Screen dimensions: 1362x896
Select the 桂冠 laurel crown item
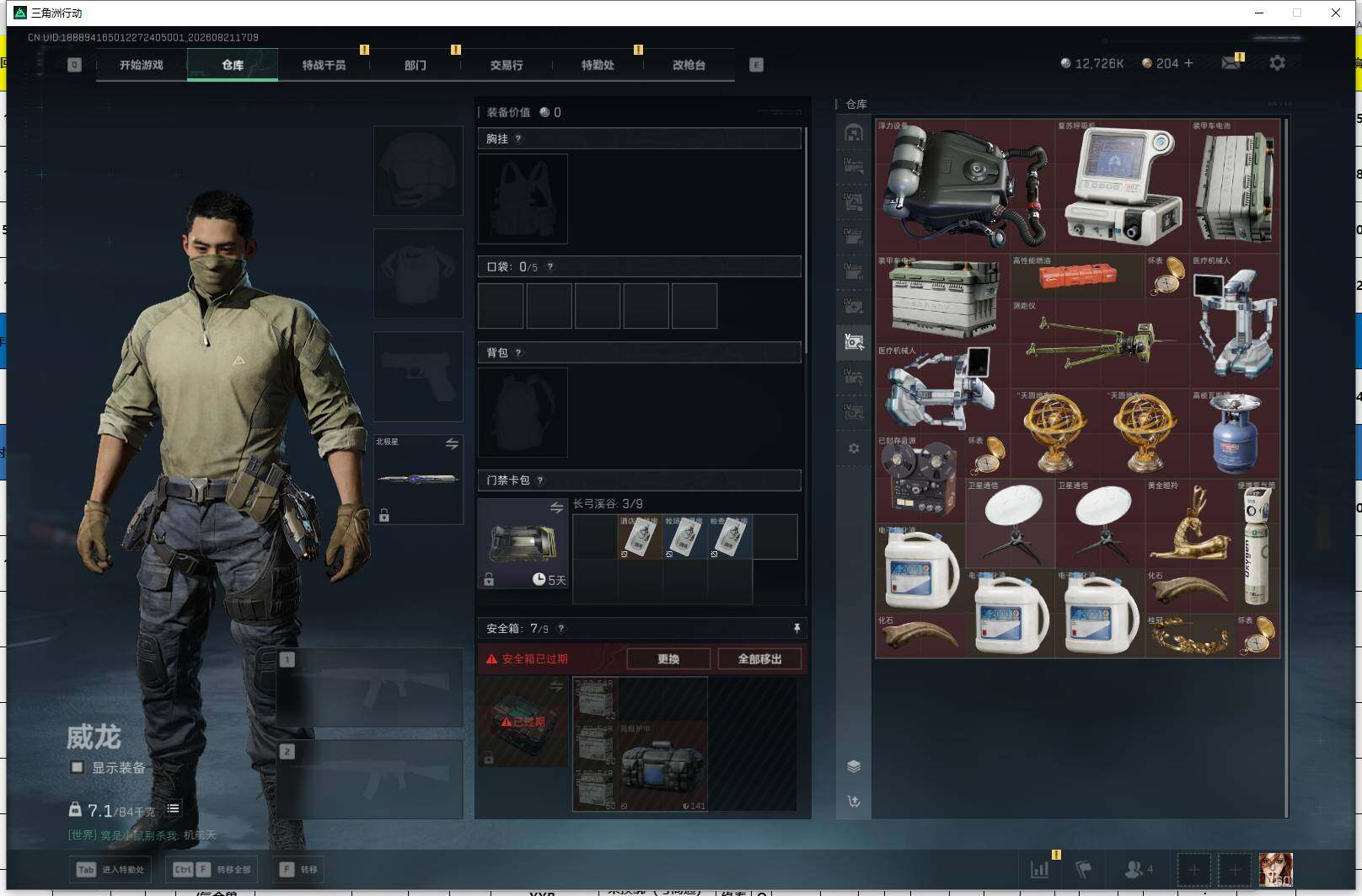click(1190, 635)
